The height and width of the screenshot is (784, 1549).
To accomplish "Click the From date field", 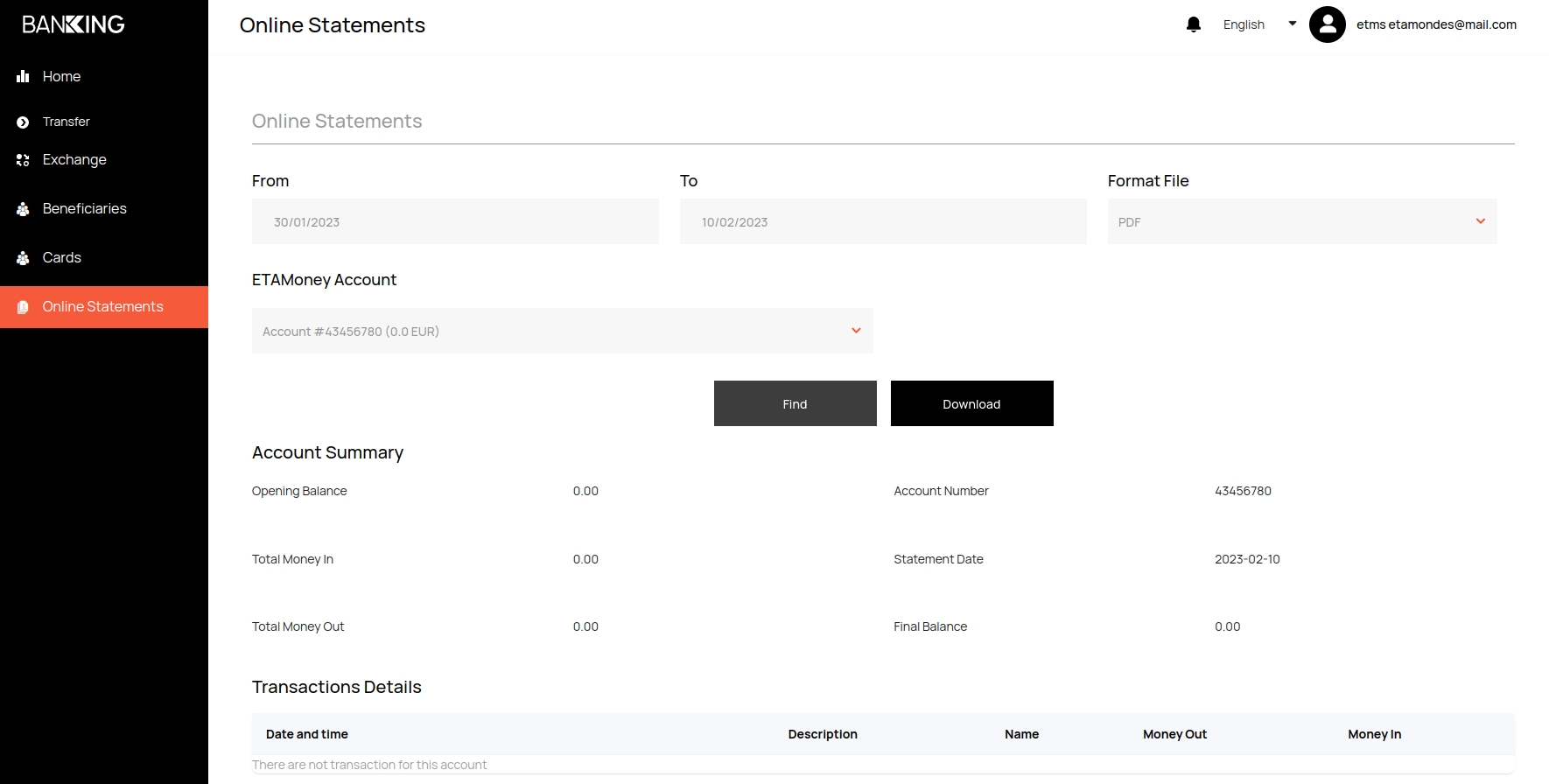I will (455, 221).
